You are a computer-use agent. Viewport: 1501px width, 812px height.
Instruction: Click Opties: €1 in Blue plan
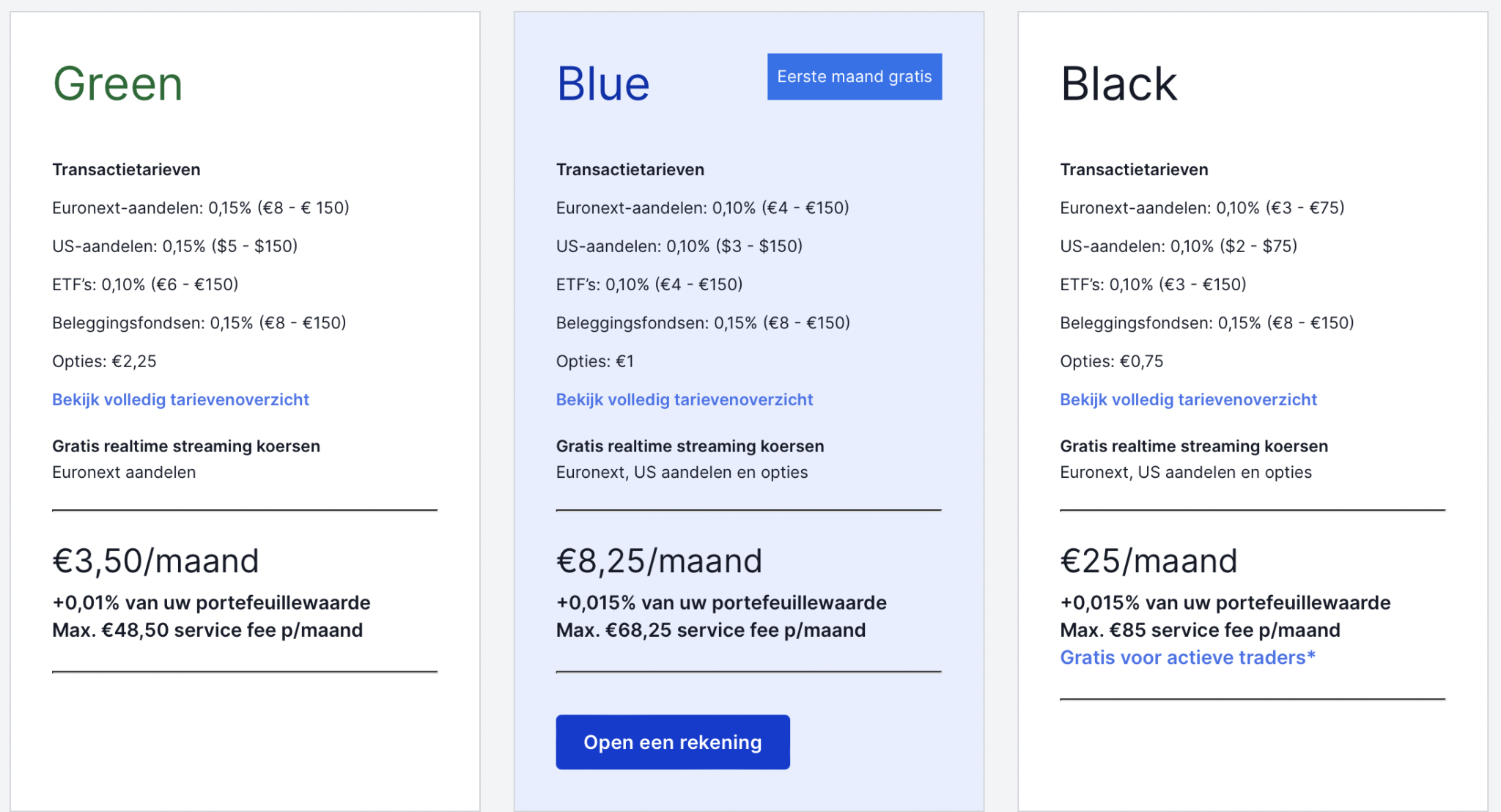point(594,361)
